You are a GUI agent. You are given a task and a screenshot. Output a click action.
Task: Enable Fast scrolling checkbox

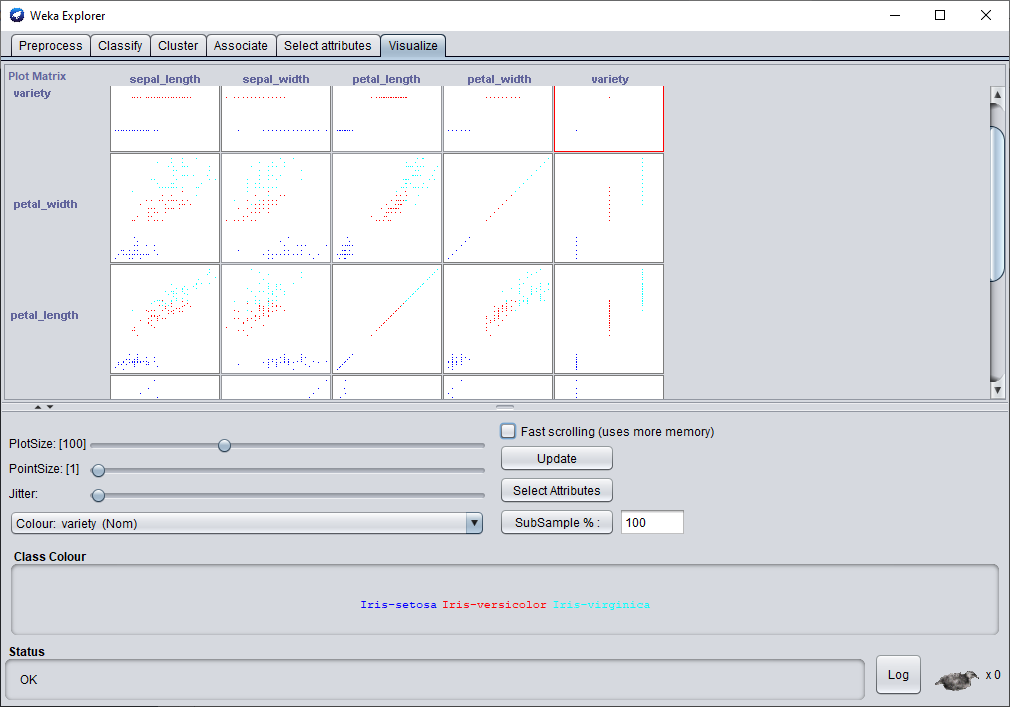(x=509, y=431)
